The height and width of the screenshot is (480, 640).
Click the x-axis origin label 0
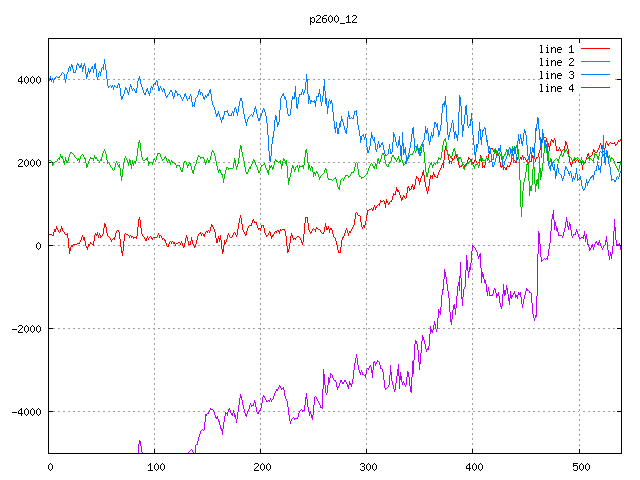50,467
